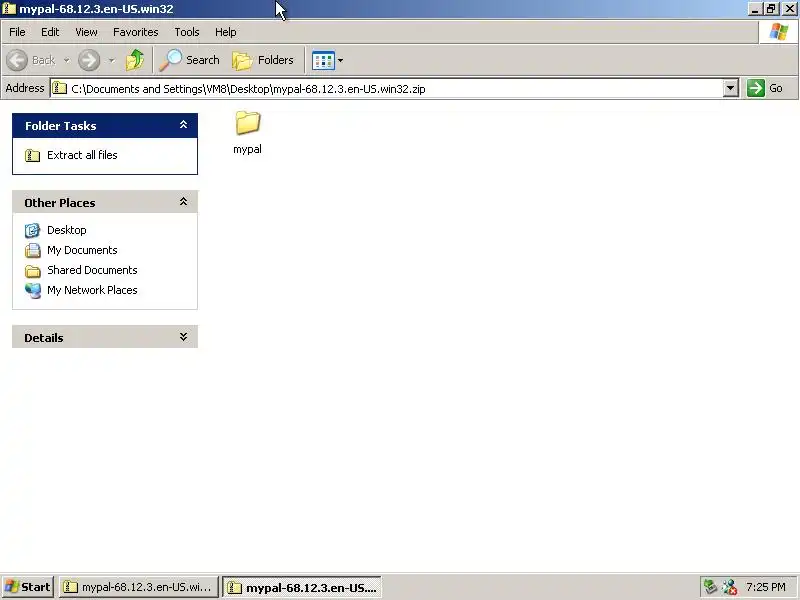800x600 pixels.
Task: Open the Forward history dropdown arrow
Action: [111, 60]
